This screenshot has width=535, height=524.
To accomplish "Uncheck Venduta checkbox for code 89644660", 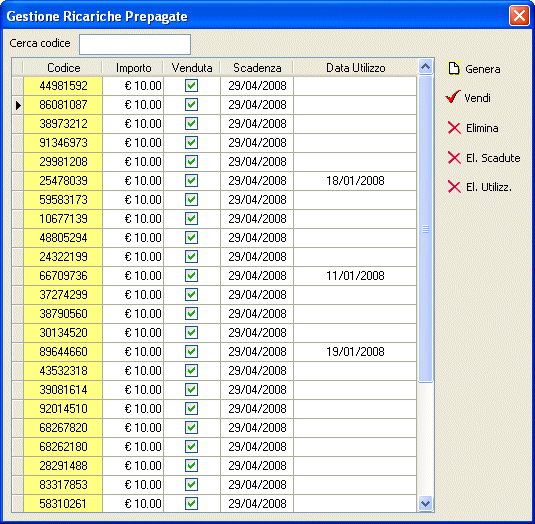I will 191,351.
